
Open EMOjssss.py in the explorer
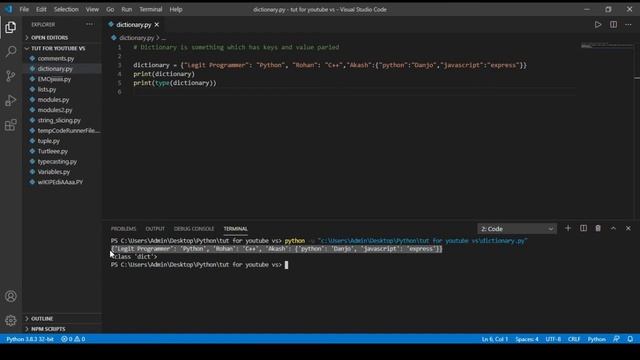pyautogui.click(x=54, y=79)
